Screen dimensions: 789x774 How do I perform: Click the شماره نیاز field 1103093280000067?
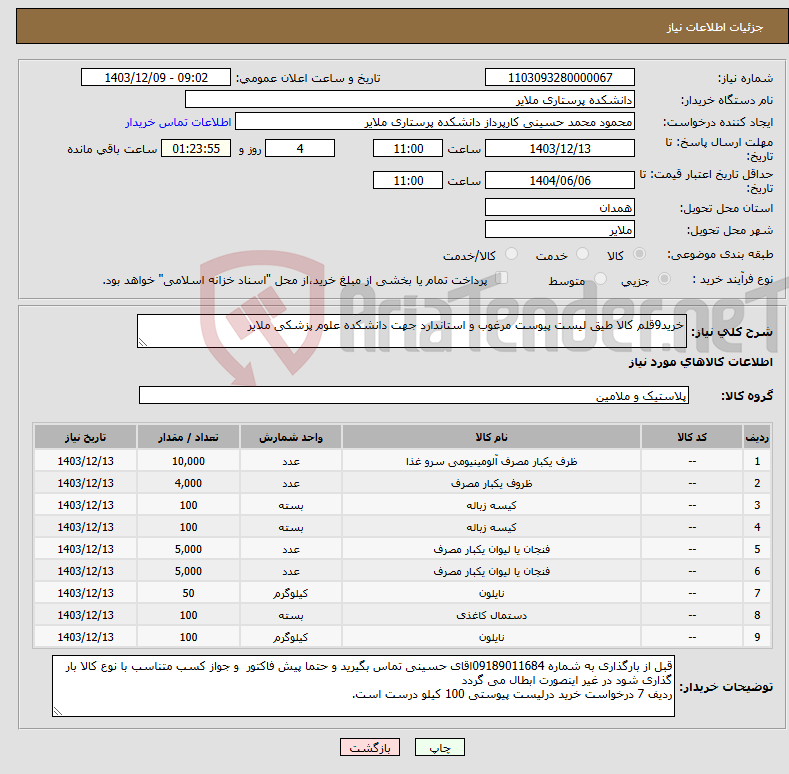coord(560,78)
